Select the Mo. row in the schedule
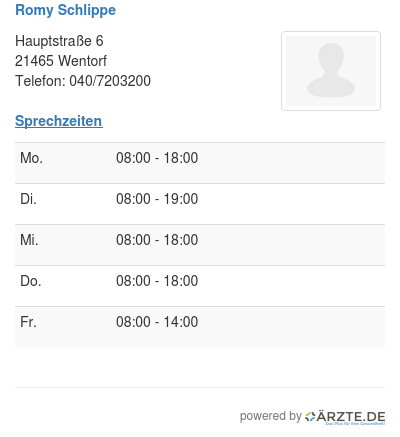This screenshot has height=437, width=400. pyautogui.click(x=200, y=163)
